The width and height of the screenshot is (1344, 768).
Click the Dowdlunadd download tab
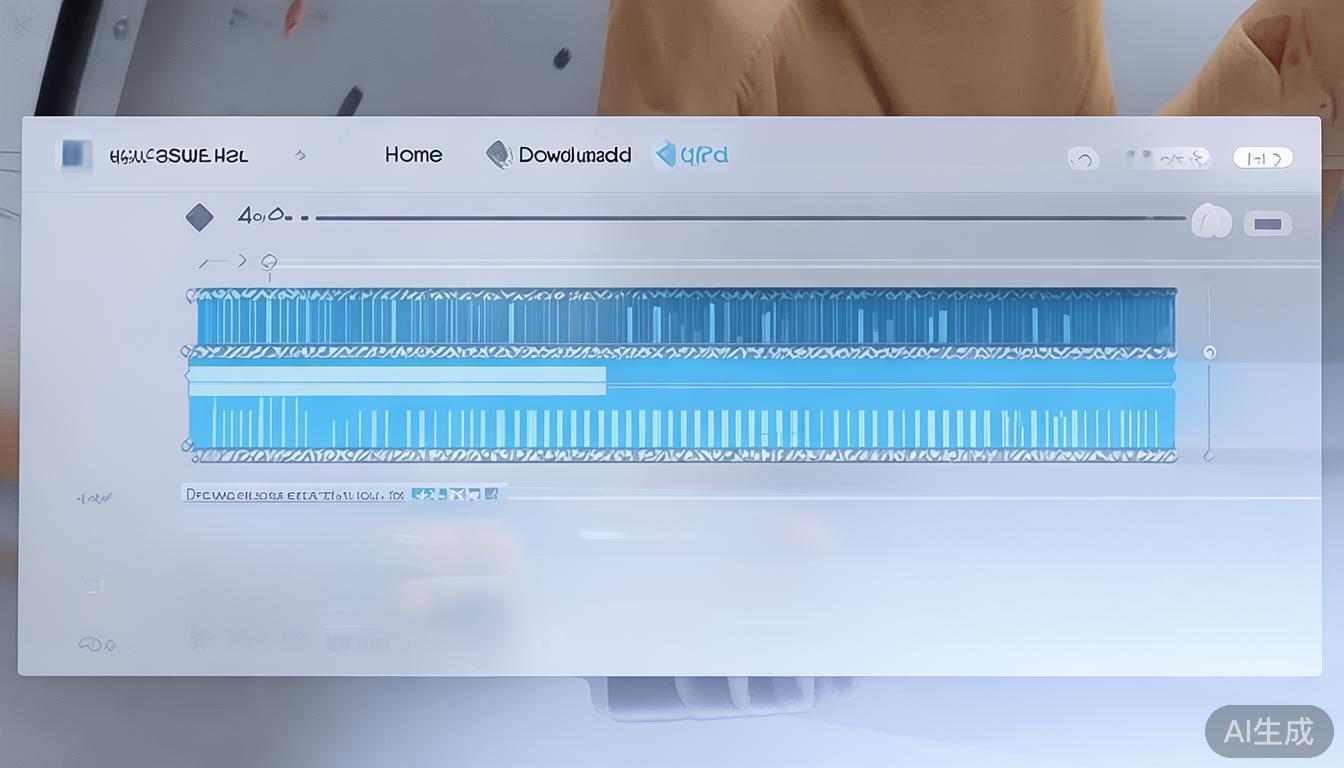tap(574, 155)
